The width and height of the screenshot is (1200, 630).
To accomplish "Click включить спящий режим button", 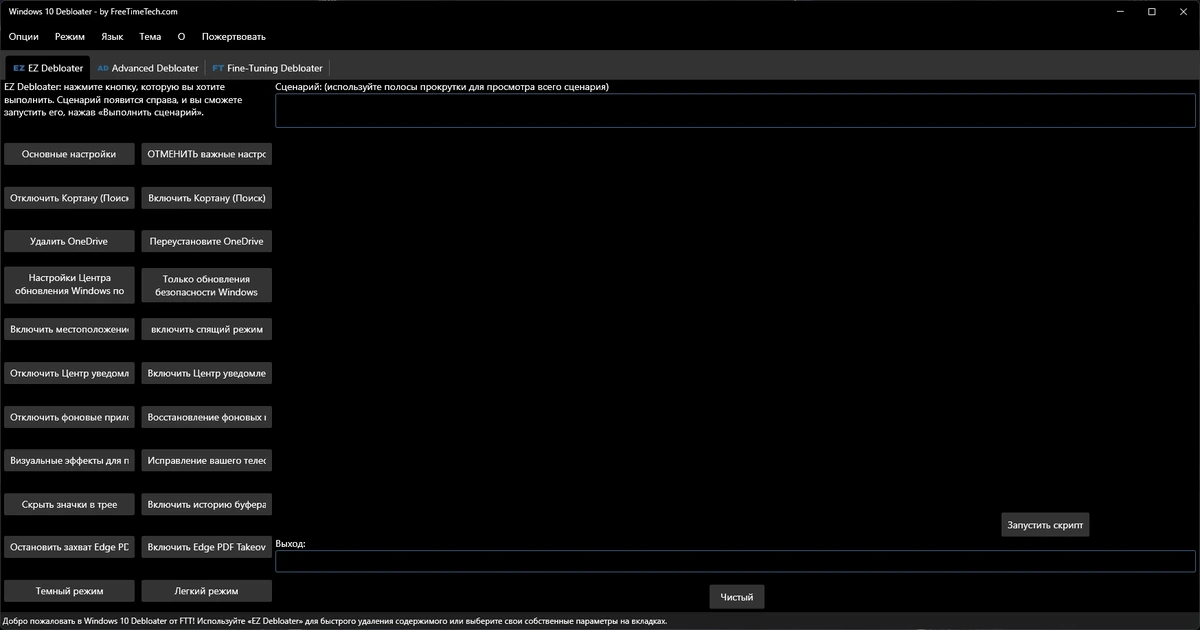I will [207, 328].
